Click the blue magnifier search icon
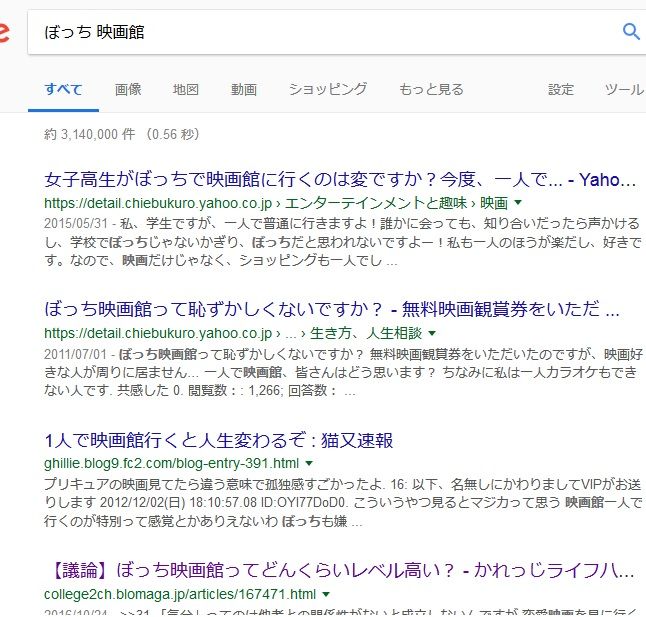The image size is (646, 617). coord(631,31)
